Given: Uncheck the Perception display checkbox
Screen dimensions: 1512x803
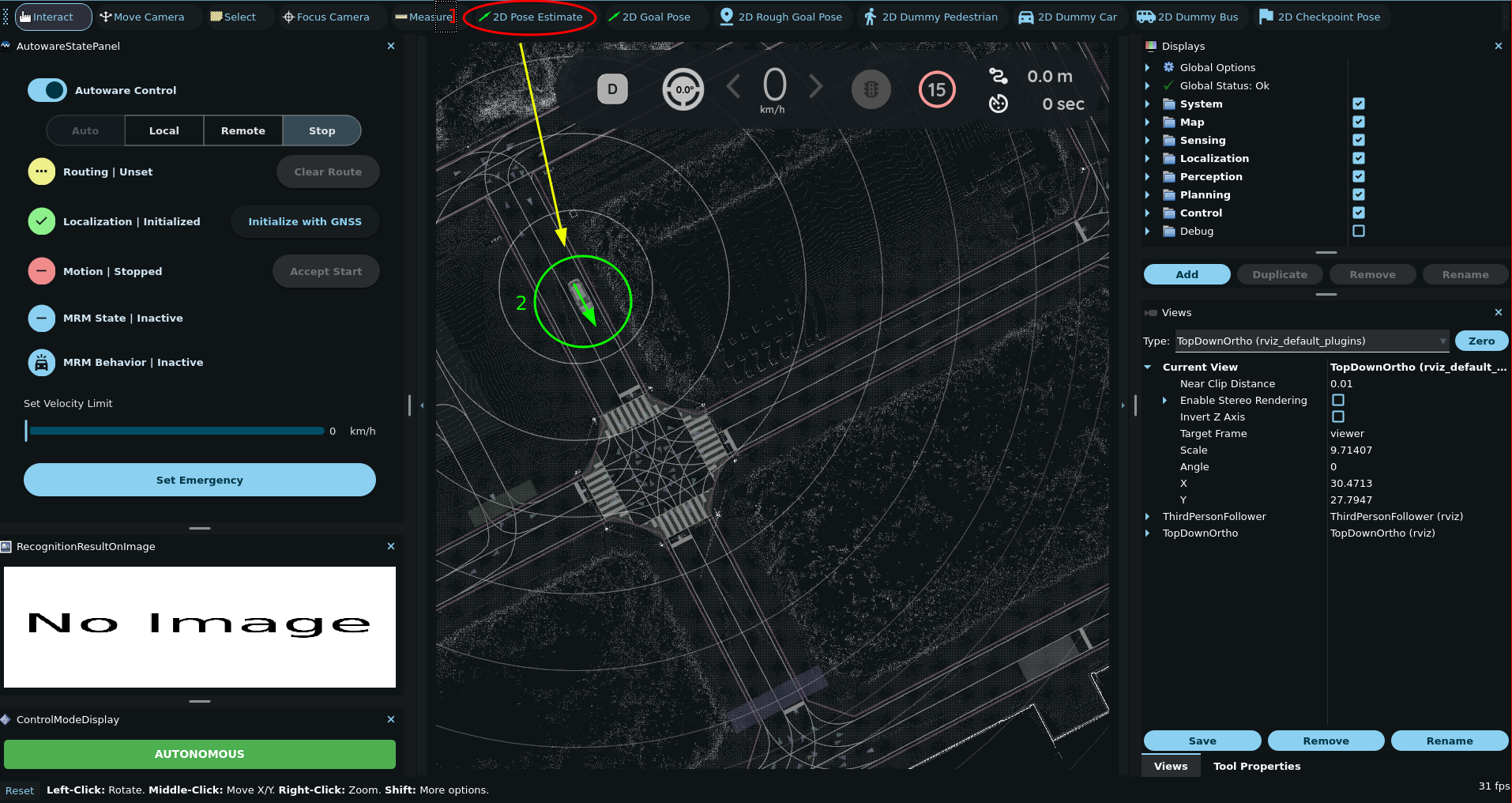Looking at the screenshot, I should [x=1359, y=176].
